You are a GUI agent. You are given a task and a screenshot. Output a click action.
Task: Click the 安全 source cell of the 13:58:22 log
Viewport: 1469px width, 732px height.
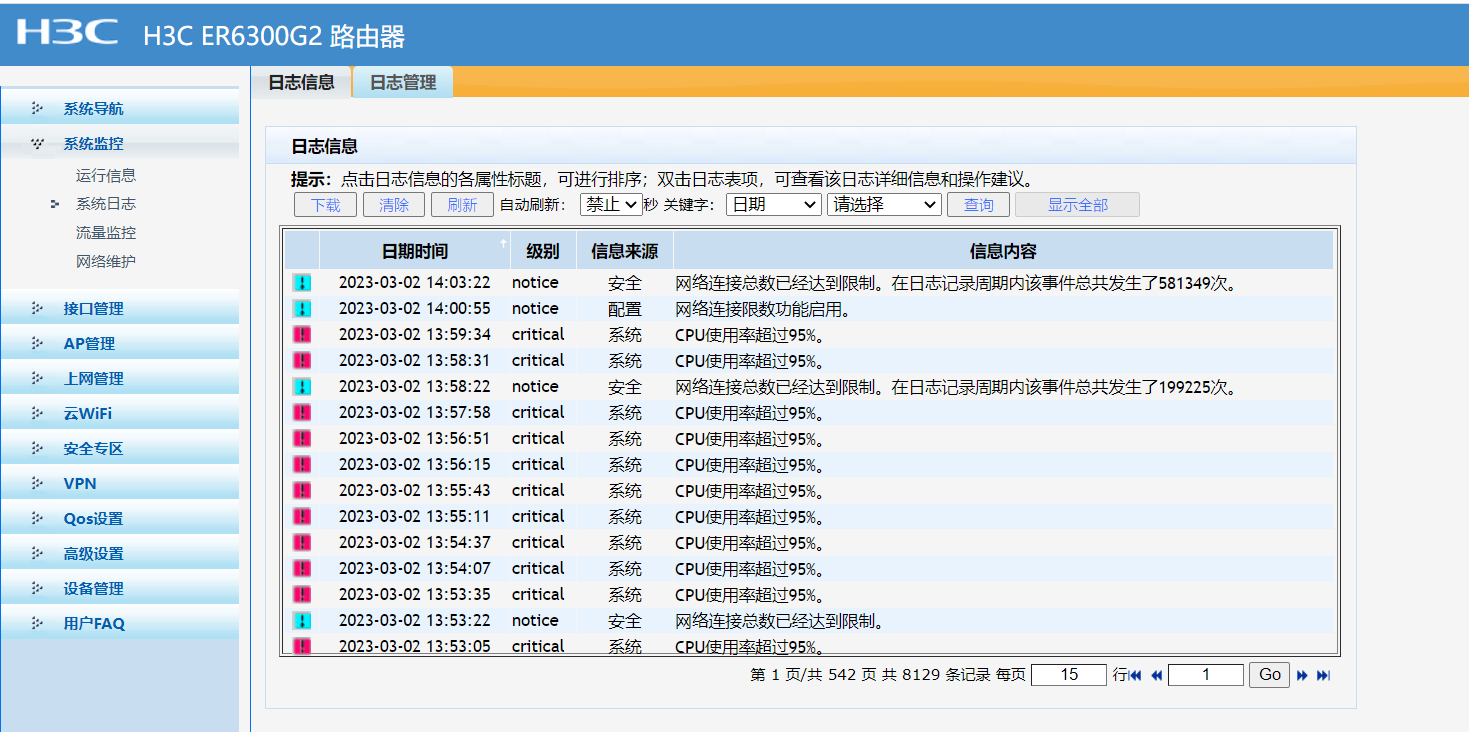point(625,388)
